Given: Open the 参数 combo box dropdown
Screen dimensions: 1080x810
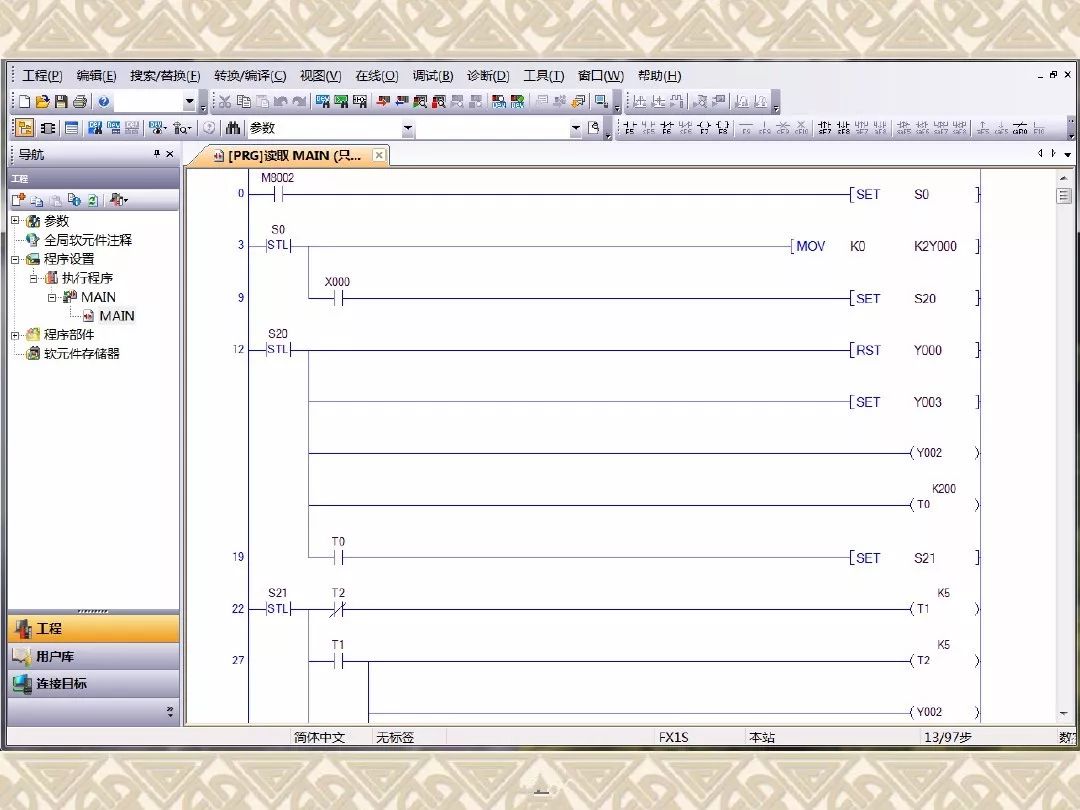Looking at the screenshot, I should pos(408,128).
